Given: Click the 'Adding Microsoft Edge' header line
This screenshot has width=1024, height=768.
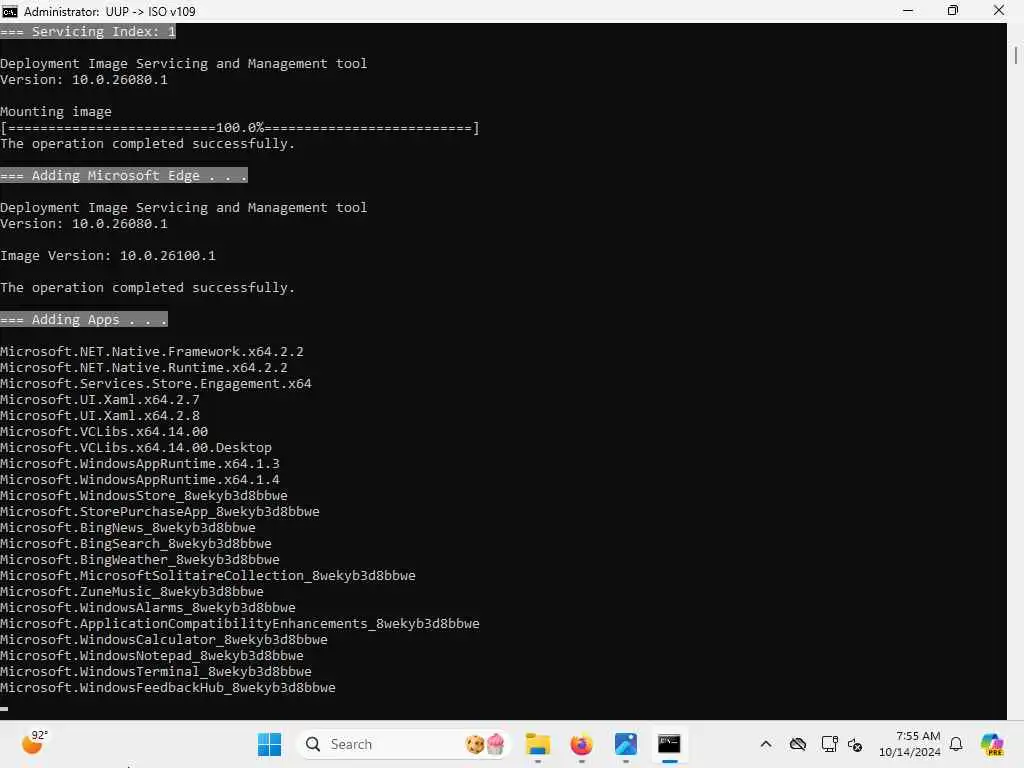Looking at the screenshot, I should coord(124,175).
